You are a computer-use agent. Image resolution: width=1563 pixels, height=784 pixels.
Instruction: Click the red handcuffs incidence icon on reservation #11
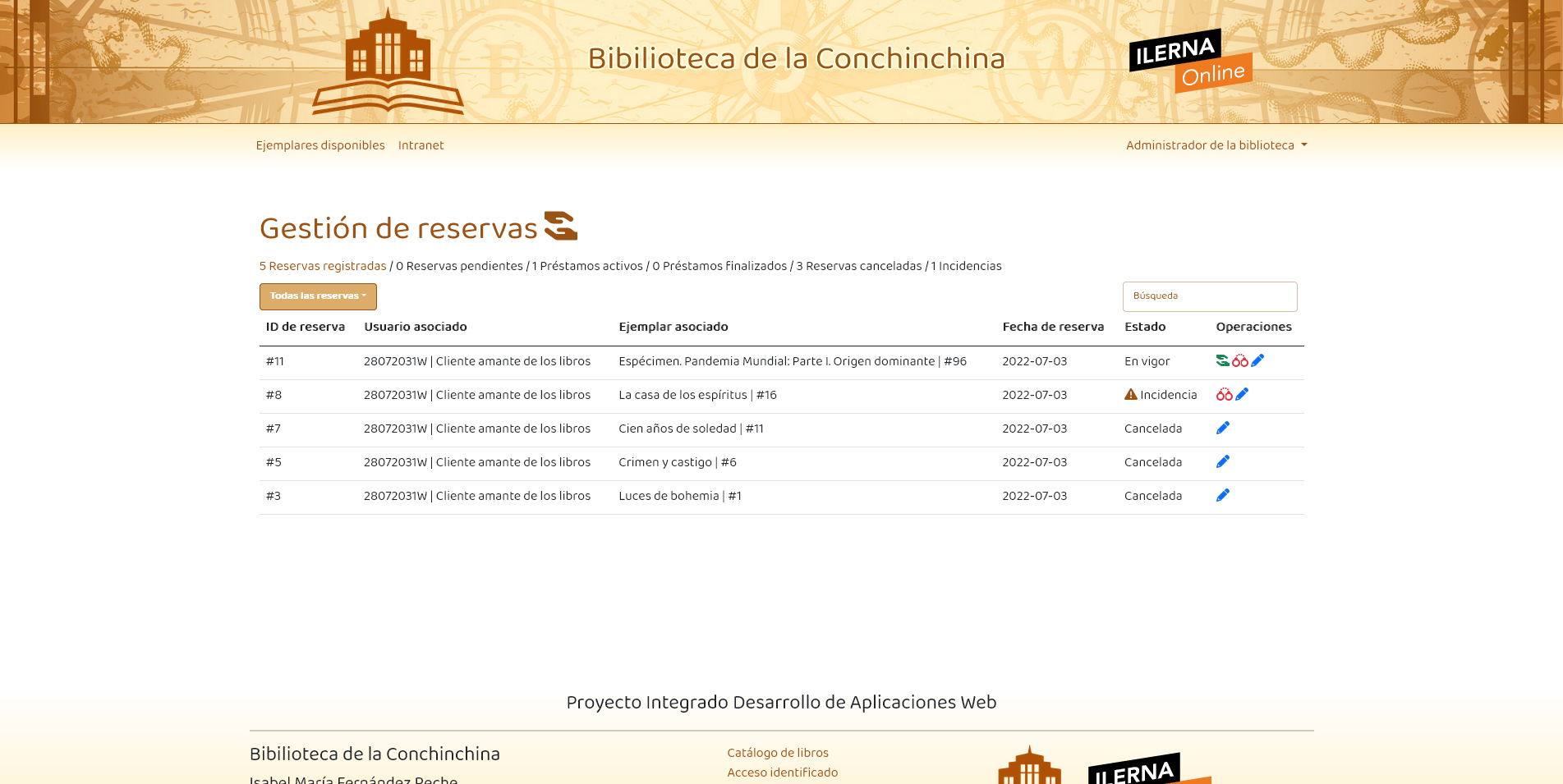pyautogui.click(x=1240, y=360)
